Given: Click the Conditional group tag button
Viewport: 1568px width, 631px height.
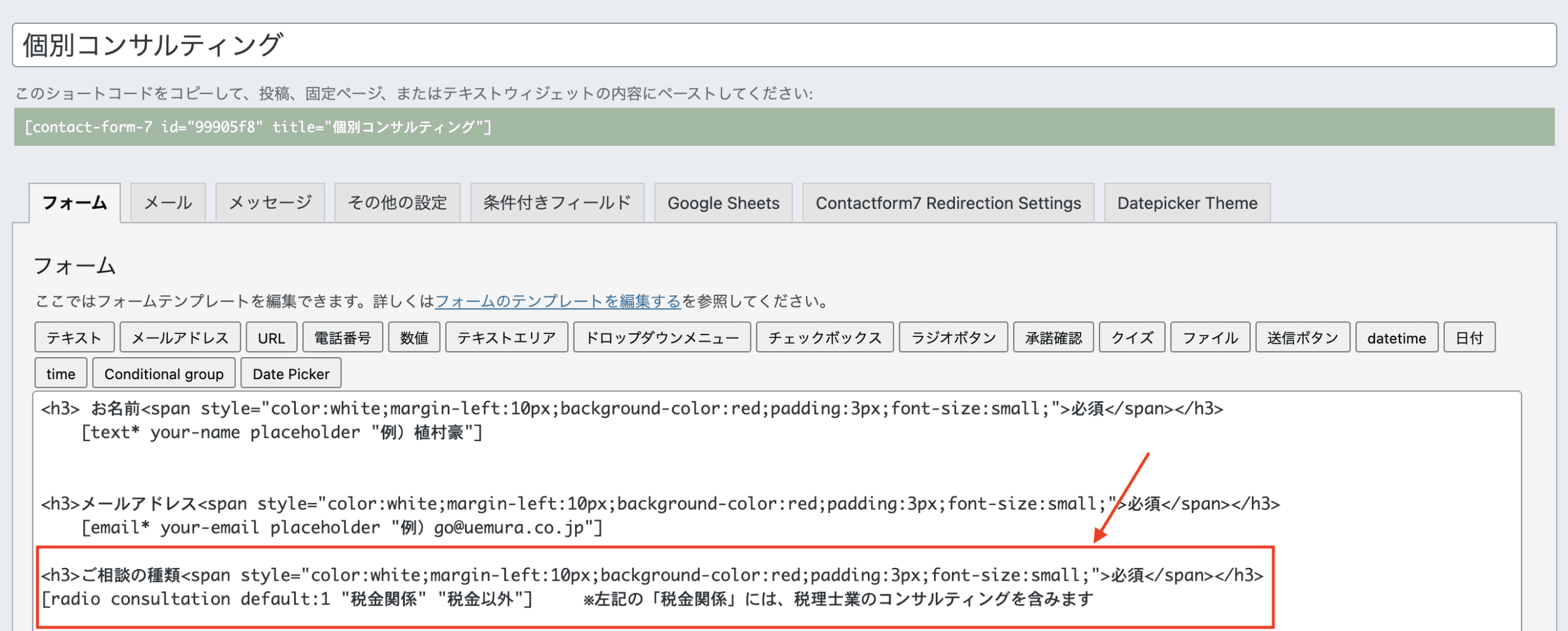Looking at the screenshot, I should [164, 374].
